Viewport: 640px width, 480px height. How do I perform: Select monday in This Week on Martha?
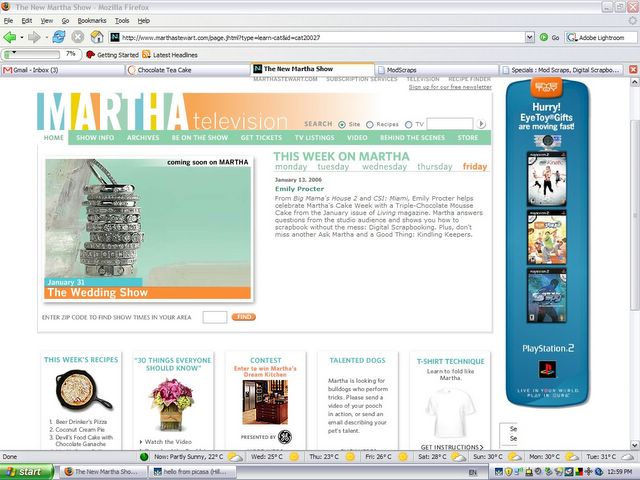(291, 167)
